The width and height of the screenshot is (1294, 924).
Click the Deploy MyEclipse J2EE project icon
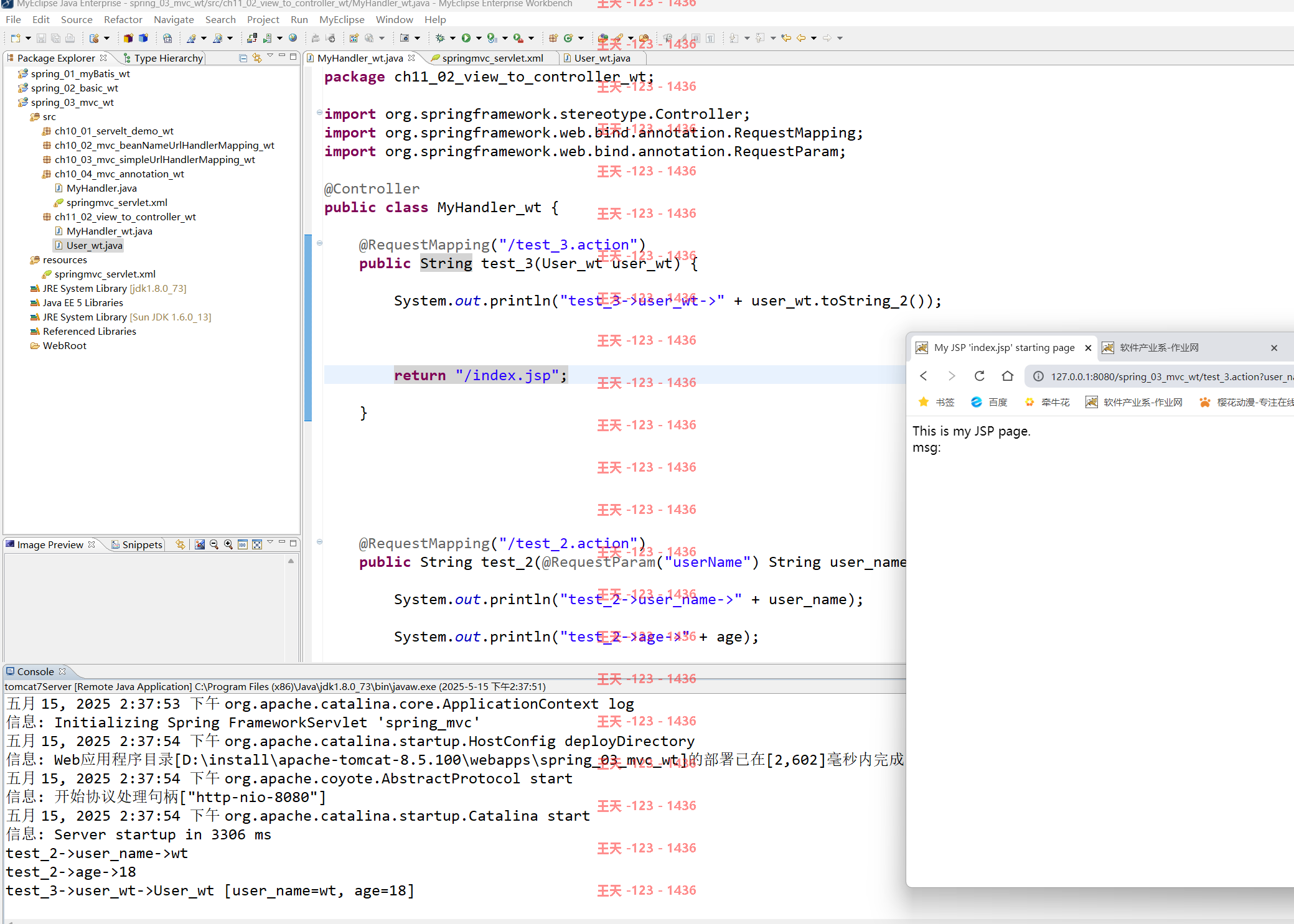click(251, 39)
